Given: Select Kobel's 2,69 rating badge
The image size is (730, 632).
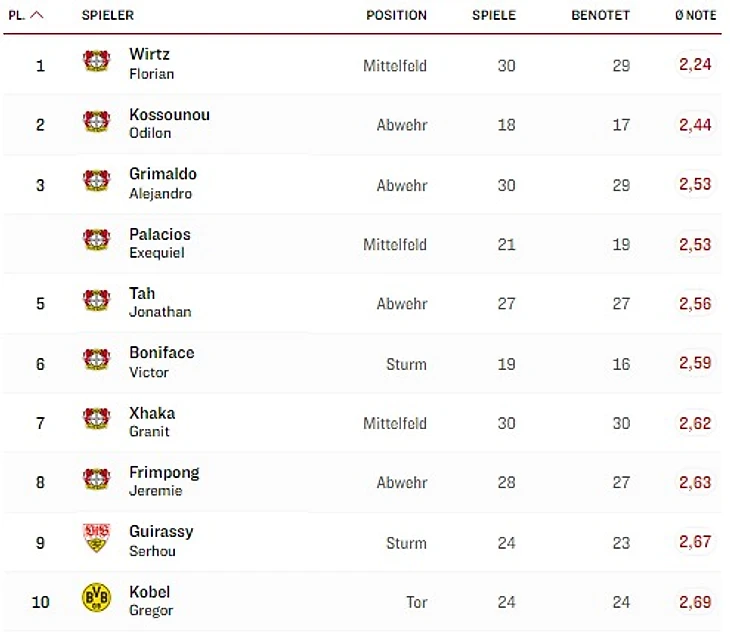Looking at the screenshot, I should tap(695, 602).
